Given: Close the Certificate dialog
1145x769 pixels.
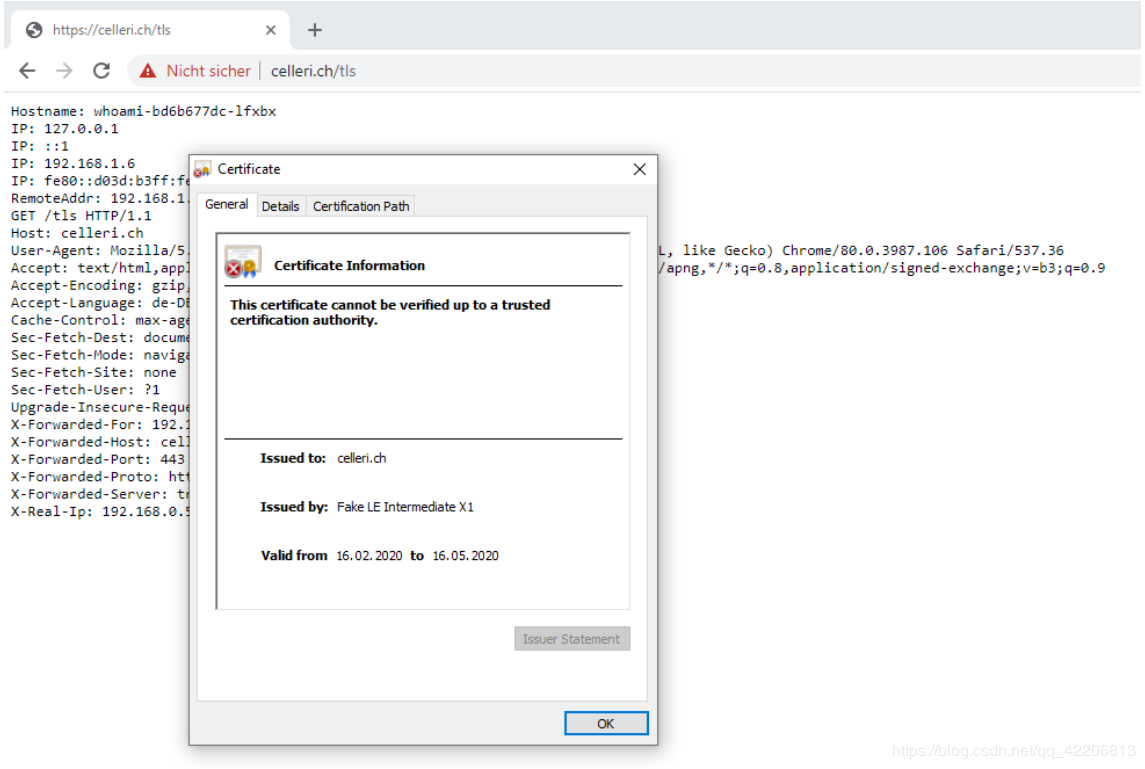Looking at the screenshot, I should (640, 169).
